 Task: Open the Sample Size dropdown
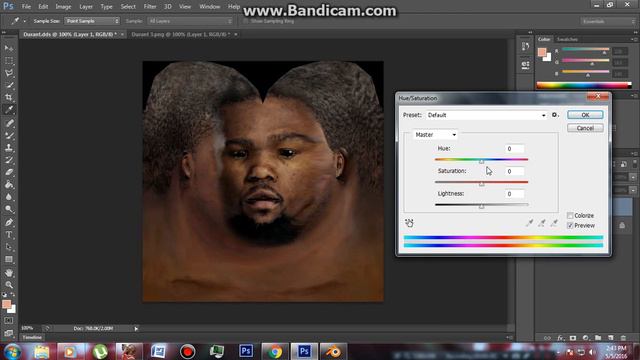coord(92,21)
